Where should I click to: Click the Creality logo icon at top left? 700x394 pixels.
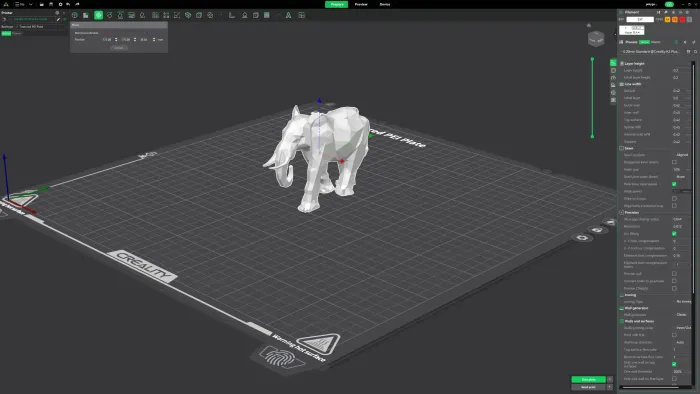tap(6, 4)
